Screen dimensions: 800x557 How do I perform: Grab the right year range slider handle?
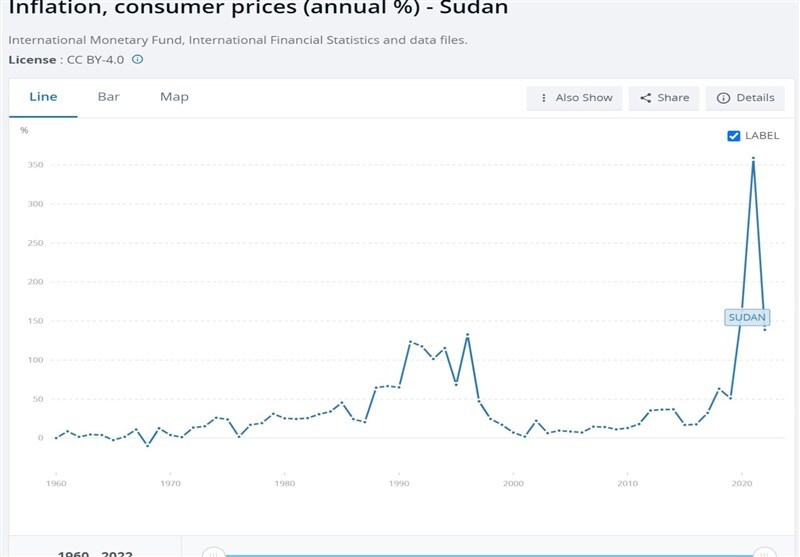pos(764,552)
